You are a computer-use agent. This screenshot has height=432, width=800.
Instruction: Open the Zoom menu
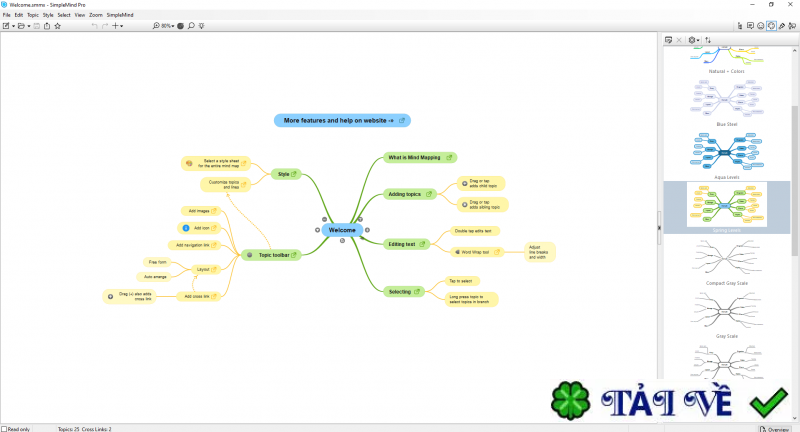click(96, 15)
